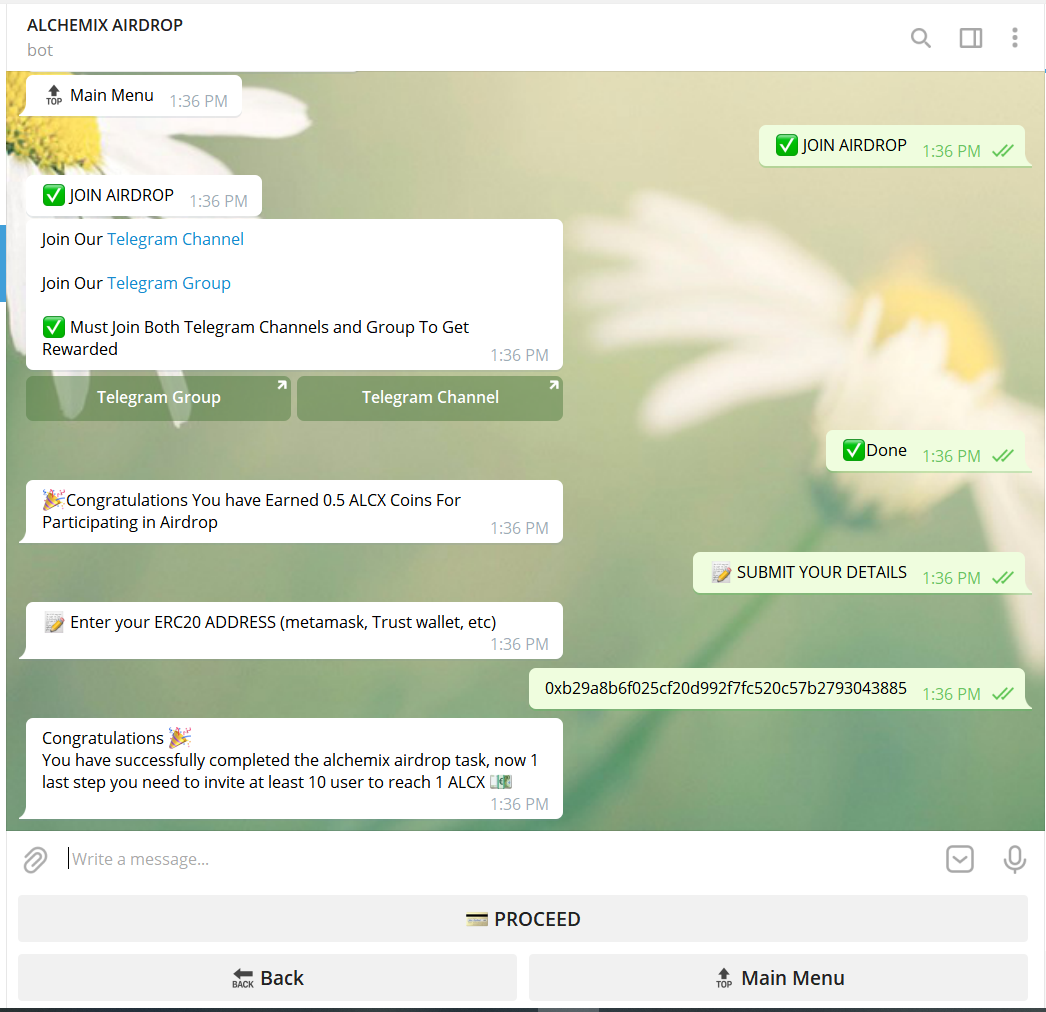This screenshot has width=1046, height=1012.
Task: Open the three-dot chat options menu
Action: click(x=1015, y=38)
